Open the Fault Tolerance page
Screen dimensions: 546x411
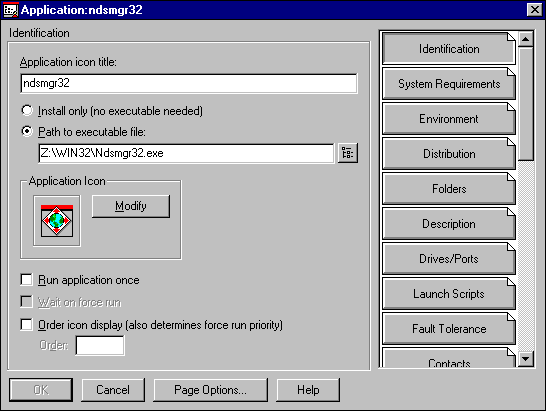(449, 328)
